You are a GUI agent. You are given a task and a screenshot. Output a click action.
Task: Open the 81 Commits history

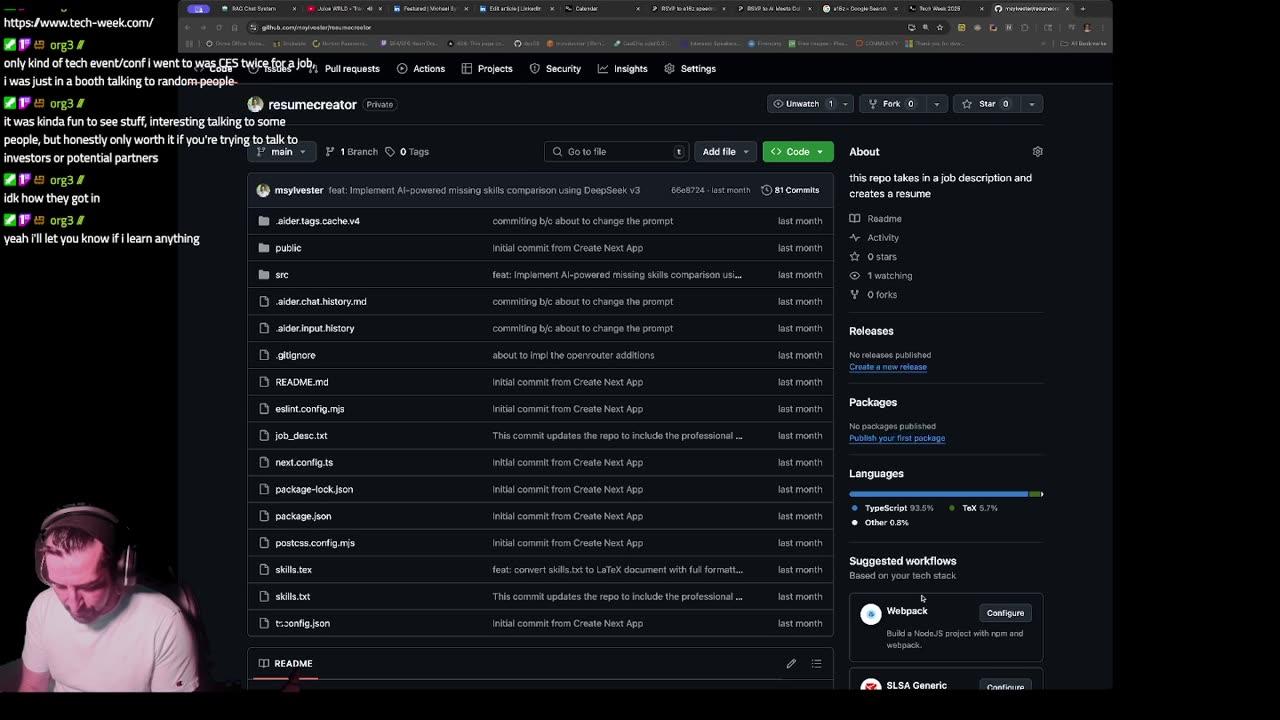tap(791, 190)
